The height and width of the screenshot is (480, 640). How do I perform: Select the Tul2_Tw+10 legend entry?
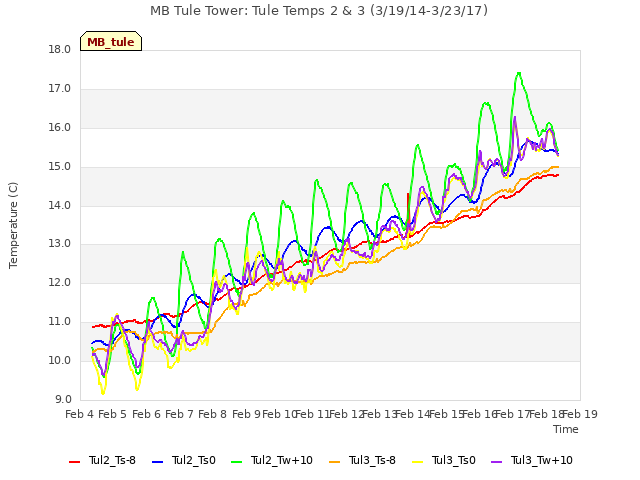point(271,461)
